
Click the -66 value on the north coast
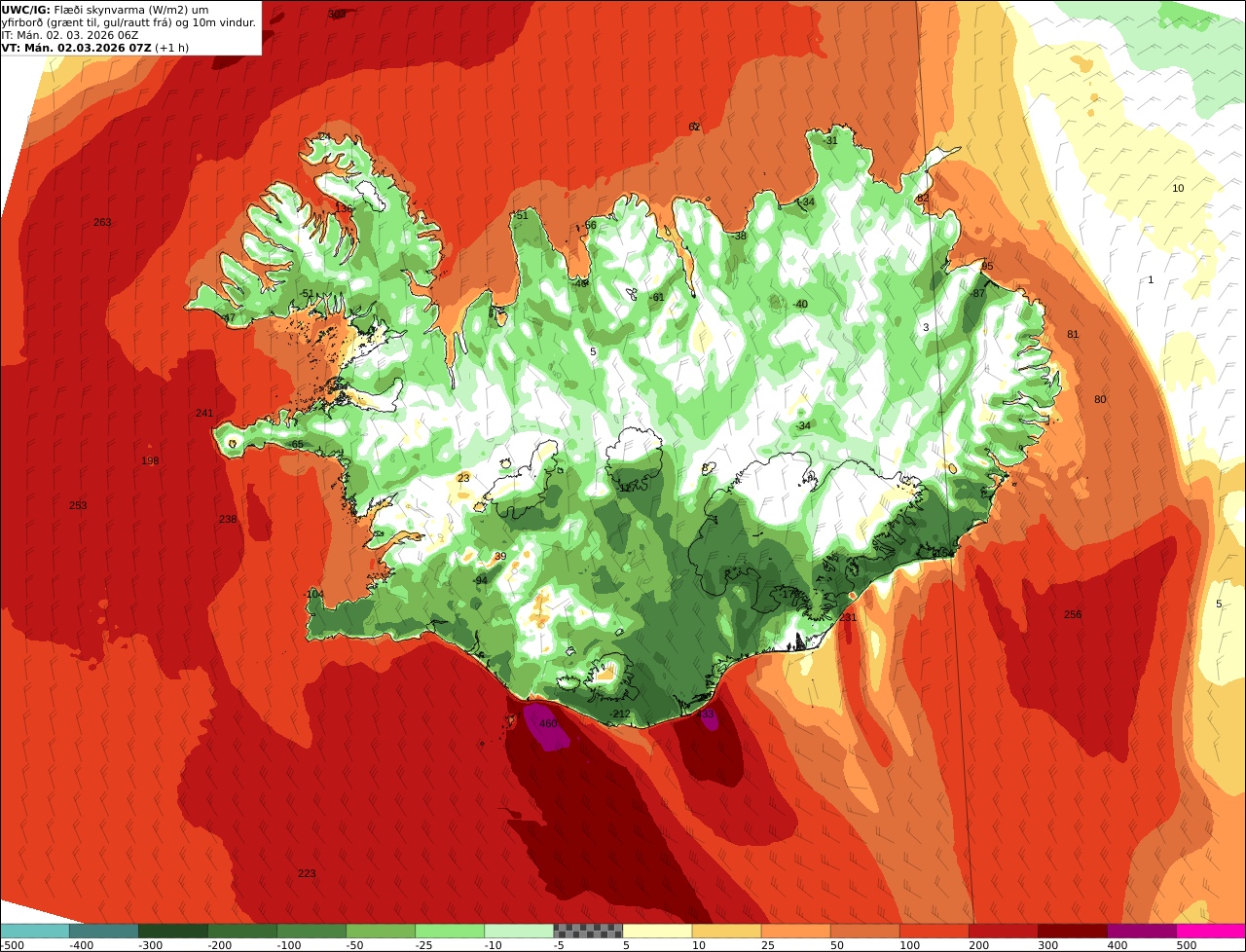[589, 226]
